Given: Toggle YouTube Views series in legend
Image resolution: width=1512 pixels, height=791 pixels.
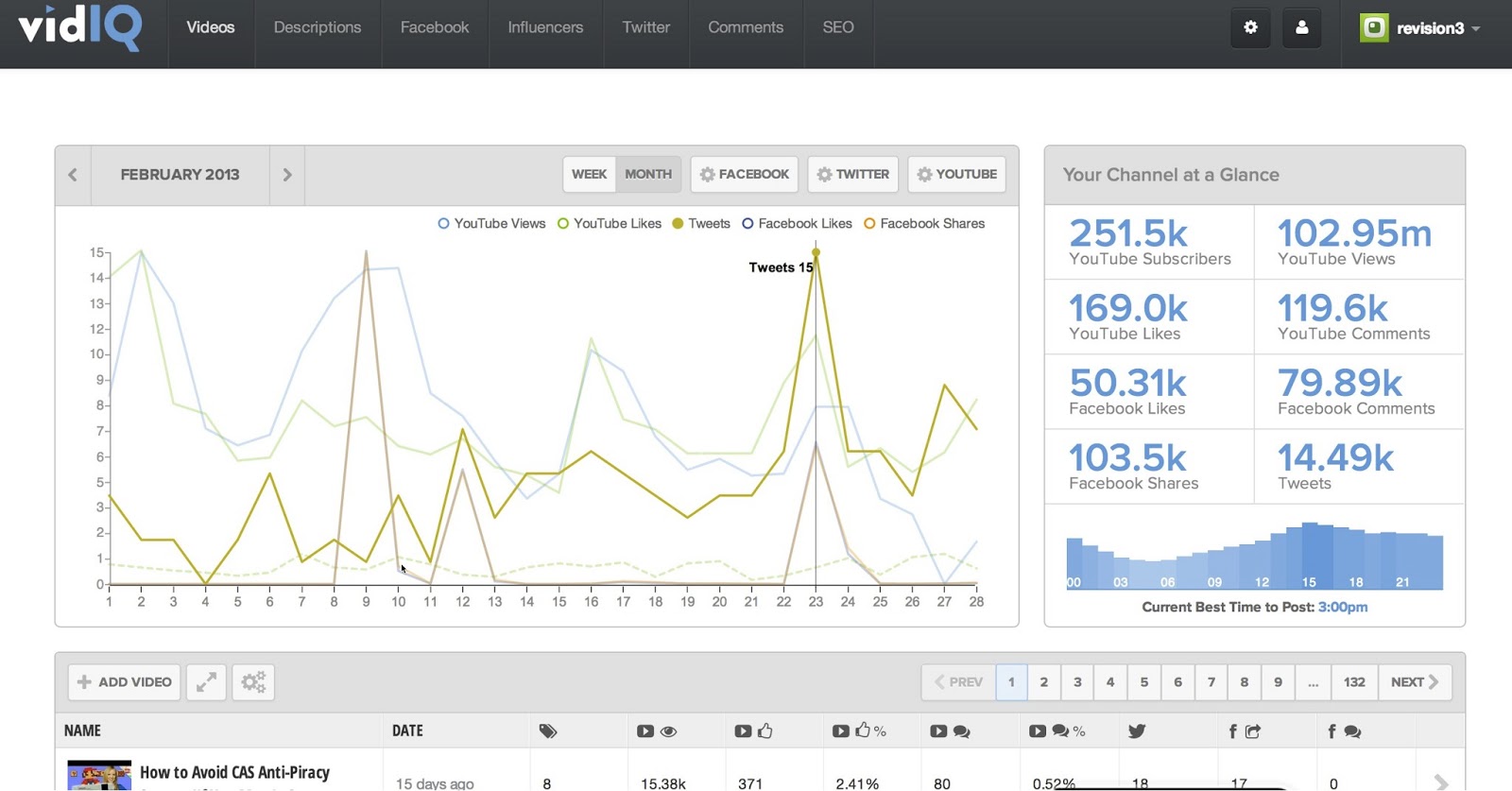Looking at the screenshot, I should pos(491,224).
